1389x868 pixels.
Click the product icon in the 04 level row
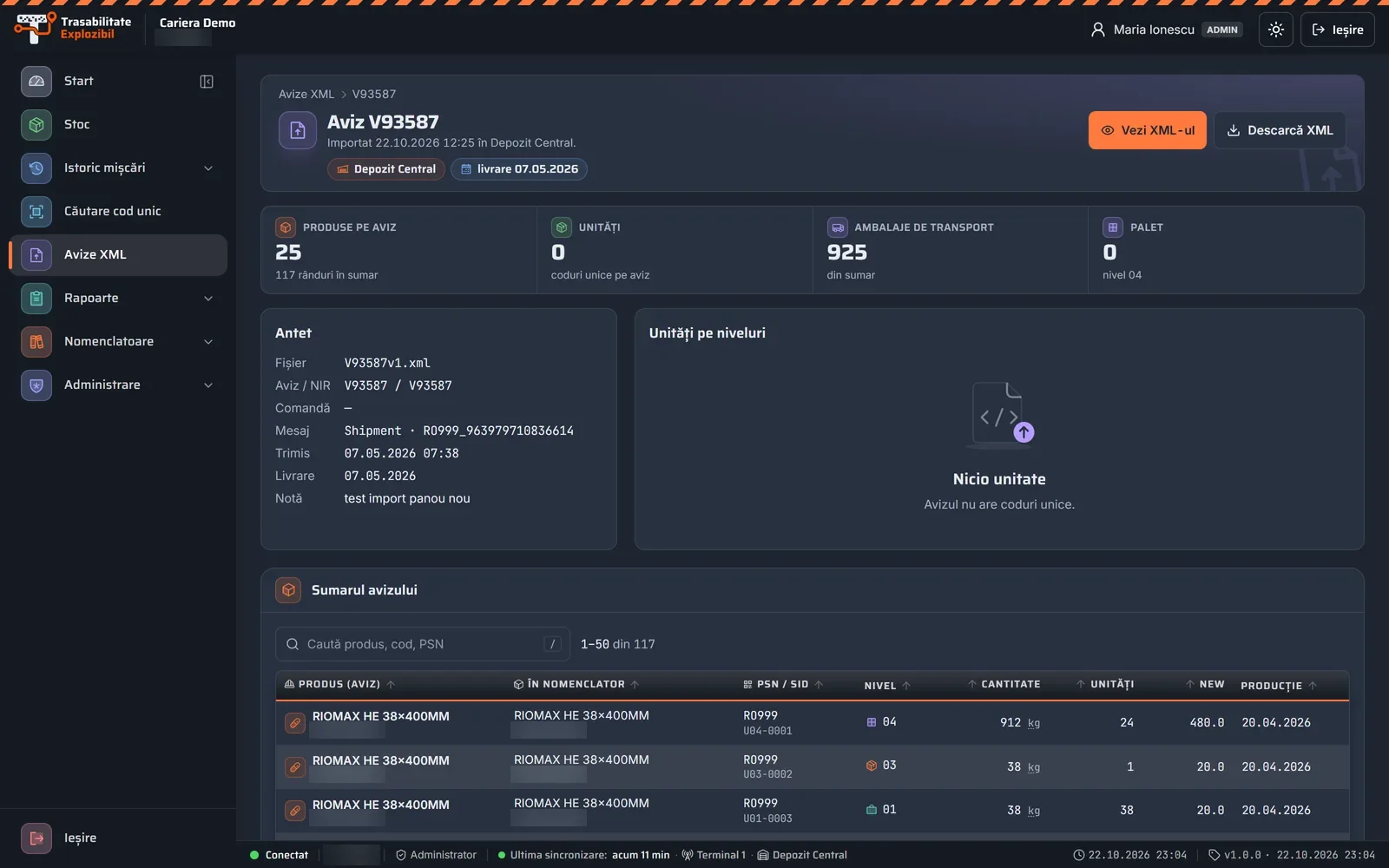[295, 723]
